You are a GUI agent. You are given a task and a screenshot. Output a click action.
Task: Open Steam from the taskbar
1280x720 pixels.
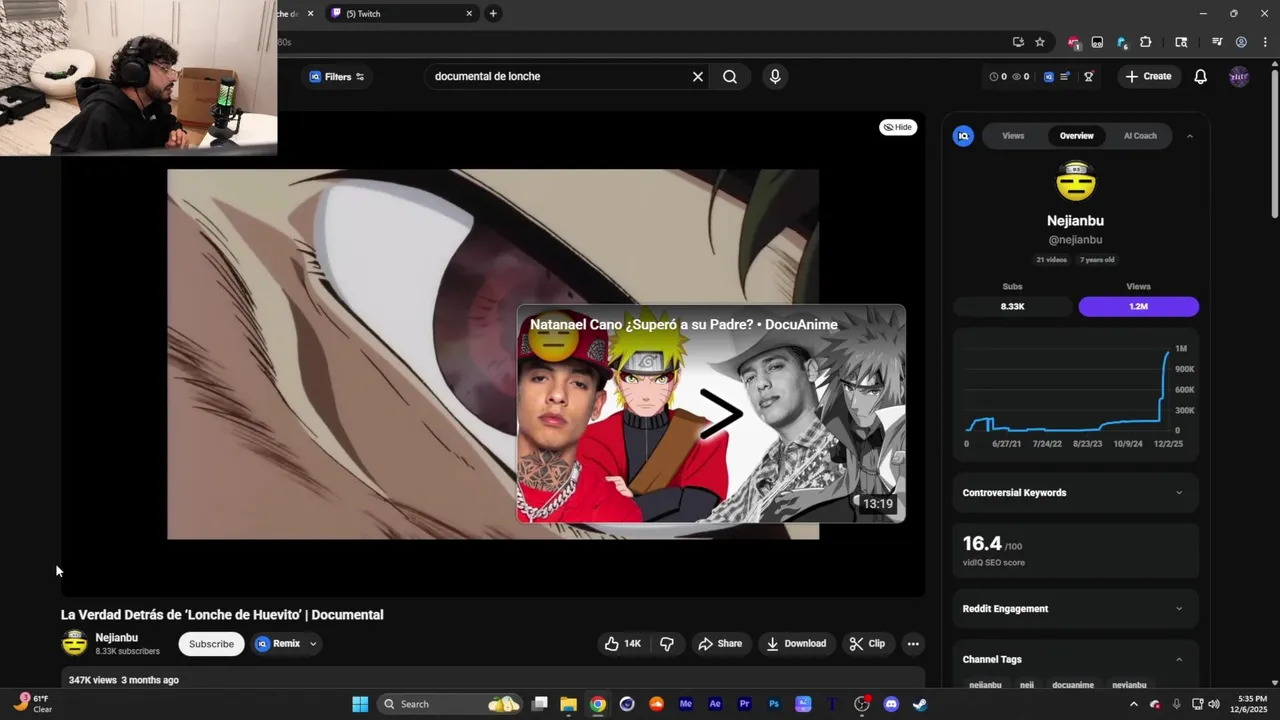pyautogui.click(x=920, y=704)
